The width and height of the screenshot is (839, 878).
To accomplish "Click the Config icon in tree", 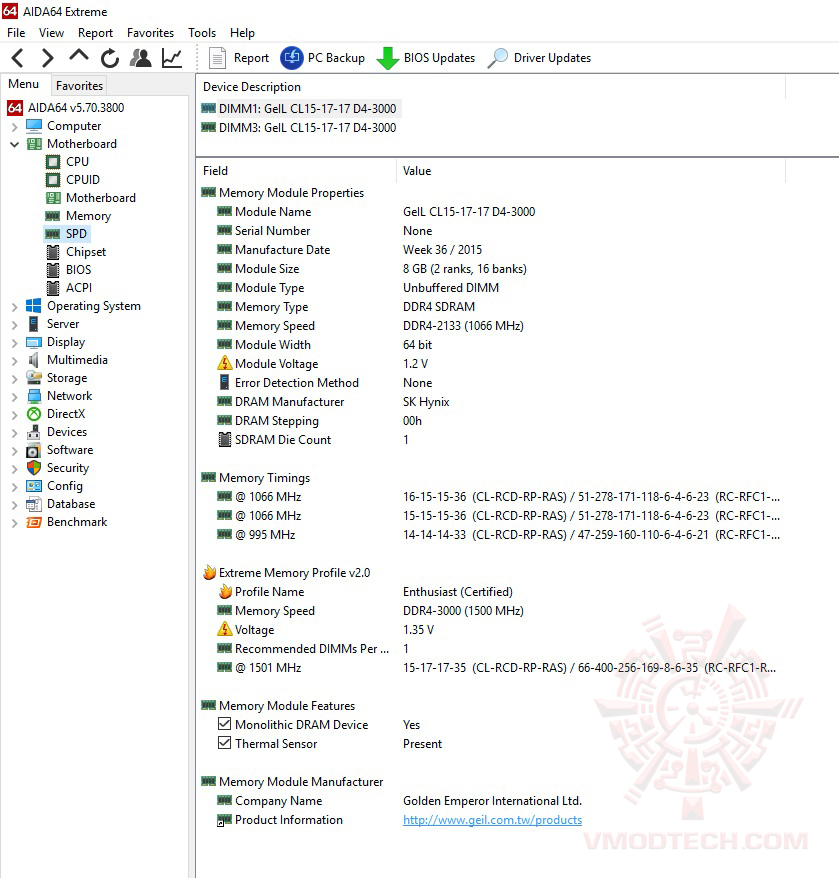I will 34,485.
